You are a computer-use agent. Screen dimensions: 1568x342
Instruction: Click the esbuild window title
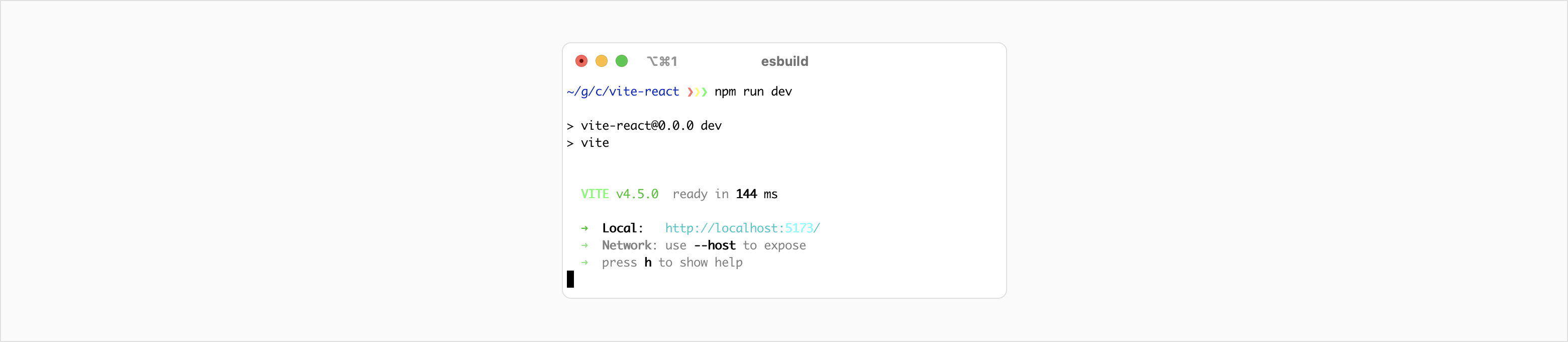tap(785, 61)
